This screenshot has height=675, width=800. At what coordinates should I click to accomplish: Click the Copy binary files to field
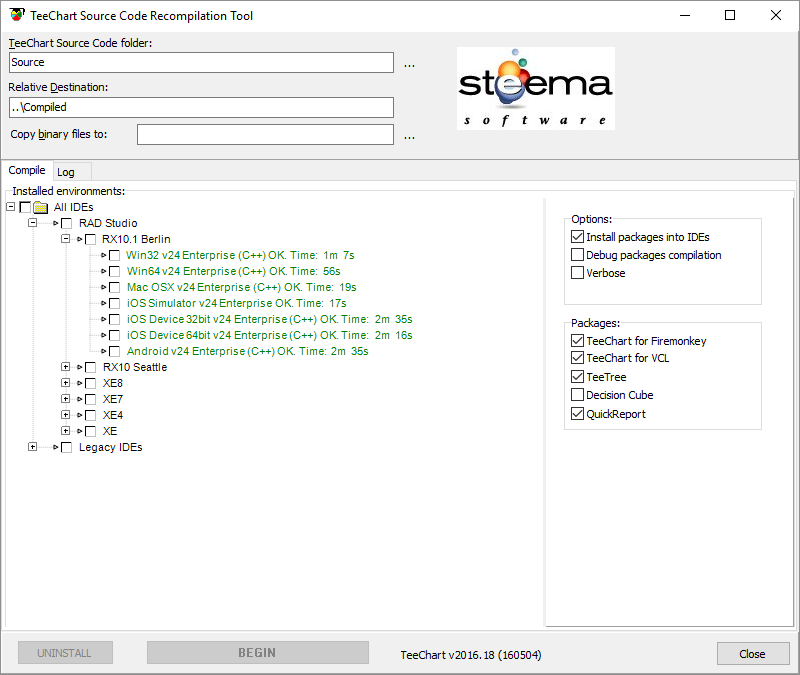[265, 134]
